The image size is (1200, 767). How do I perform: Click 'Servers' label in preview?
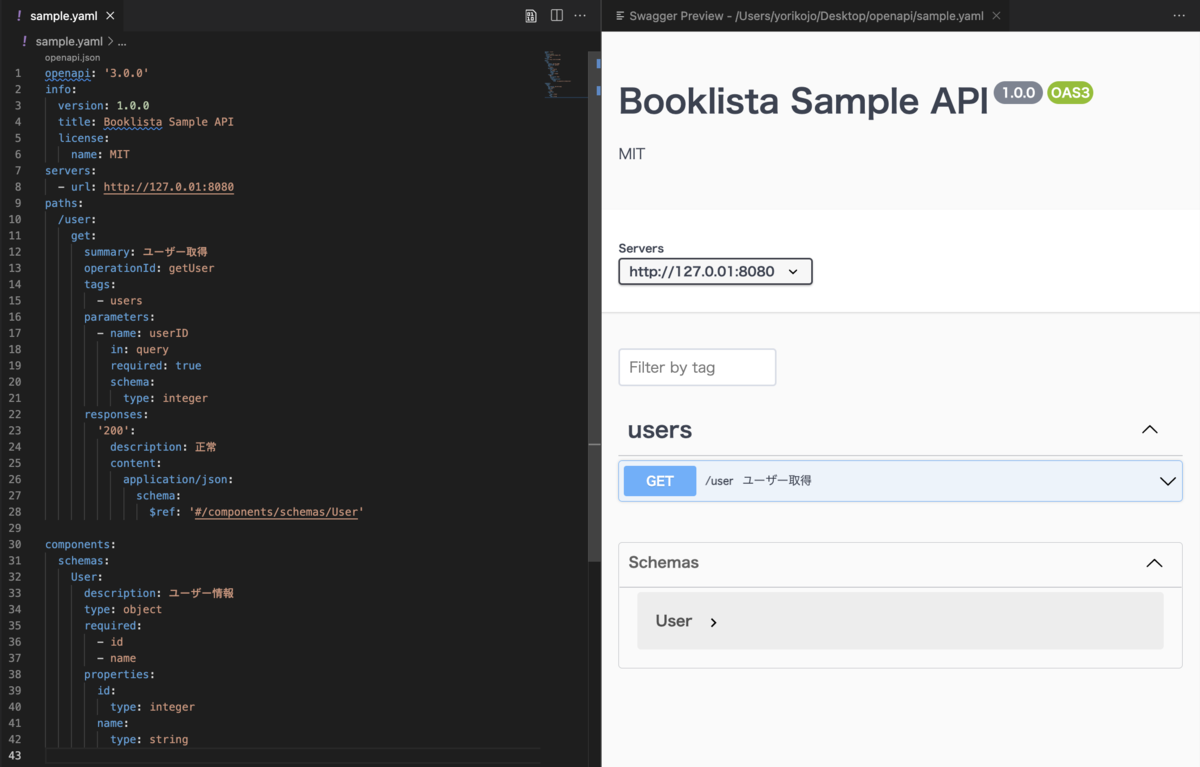pos(641,248)
